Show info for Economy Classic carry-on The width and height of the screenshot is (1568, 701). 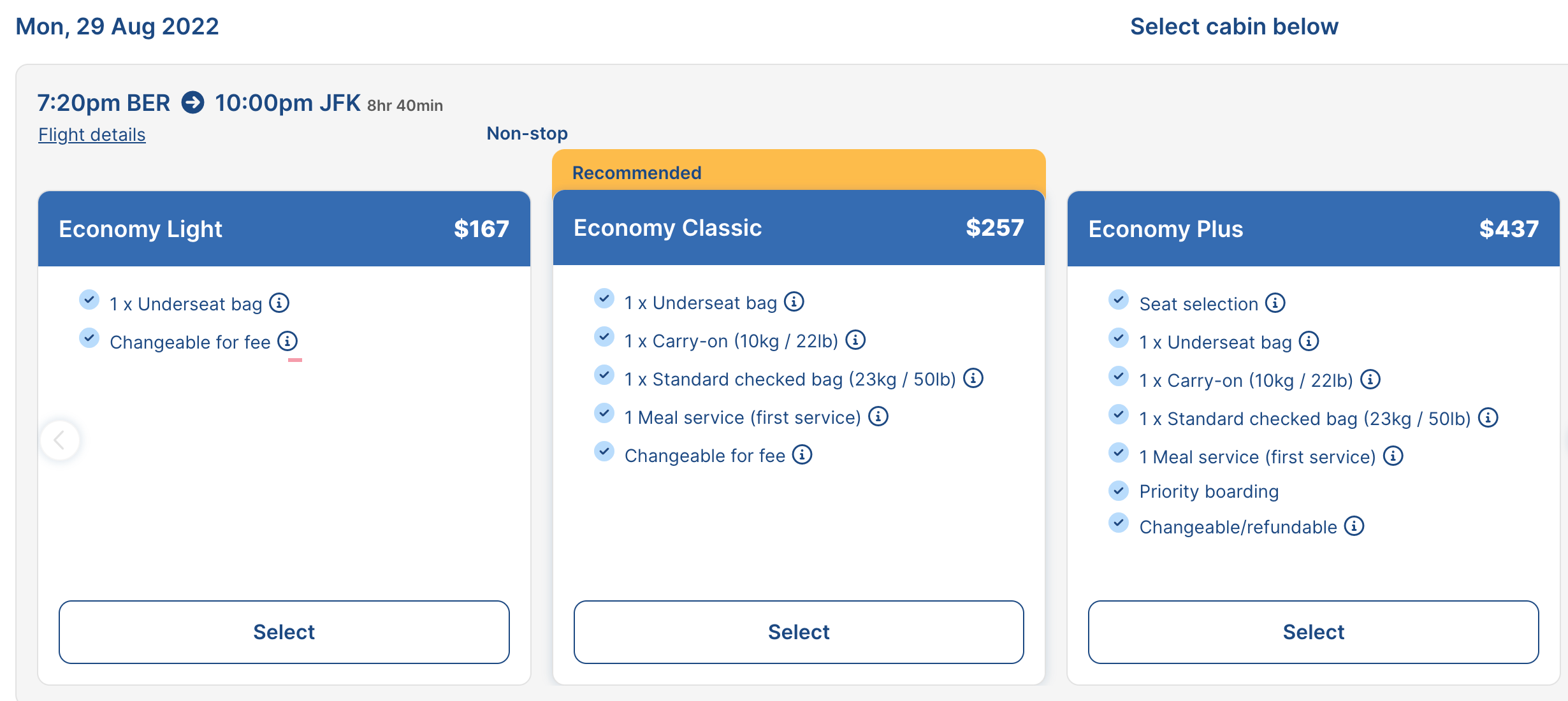[855, 340]
